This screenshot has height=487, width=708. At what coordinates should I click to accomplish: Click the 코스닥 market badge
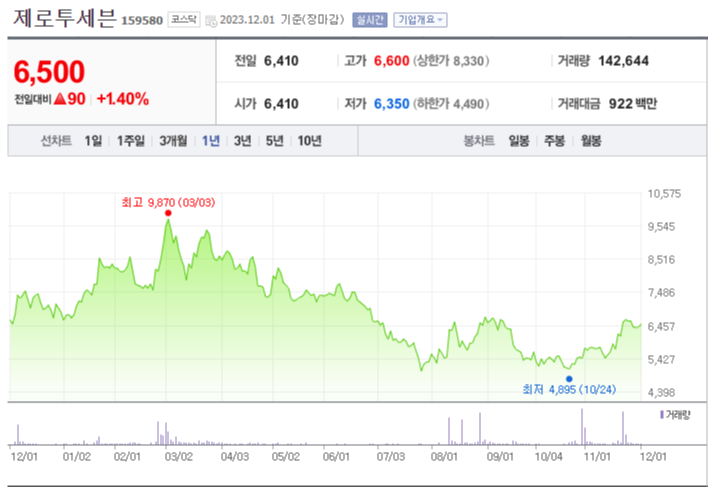(184, 19)
